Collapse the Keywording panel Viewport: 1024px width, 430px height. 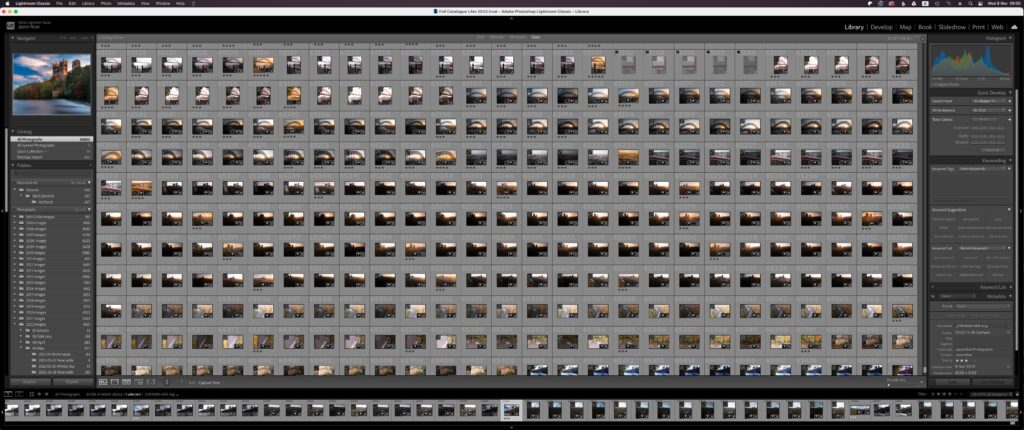click(1010, 160)
